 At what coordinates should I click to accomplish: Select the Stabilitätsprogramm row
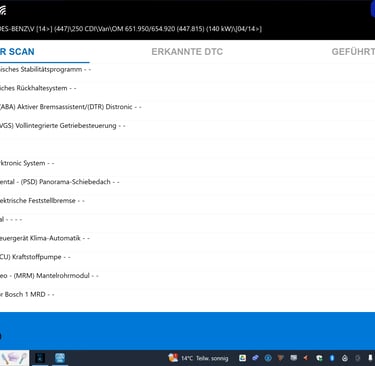pos(187,69)
